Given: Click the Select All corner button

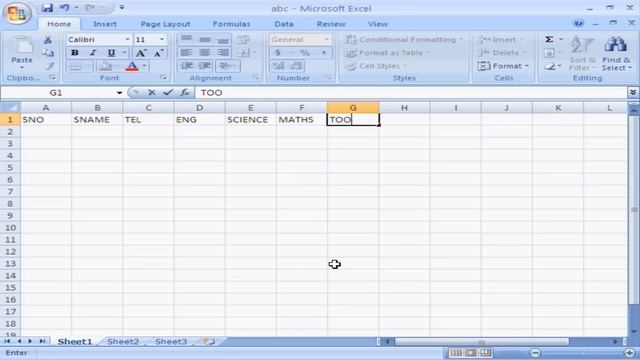Looking at the screenshot, I should 10,108.
